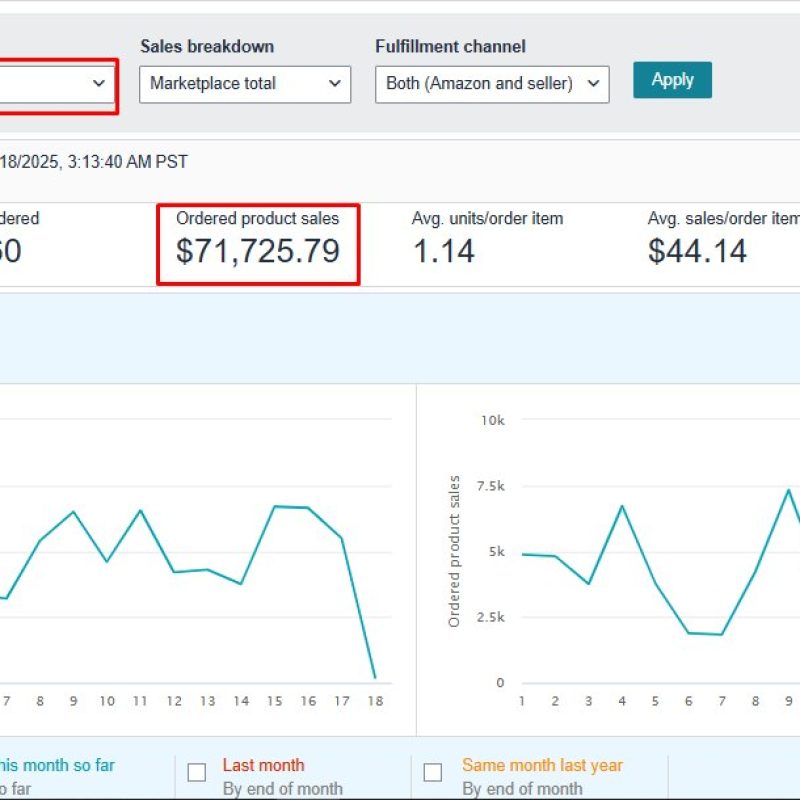
Task: Click the red 'Last month' label
Action: click(263, 765)
